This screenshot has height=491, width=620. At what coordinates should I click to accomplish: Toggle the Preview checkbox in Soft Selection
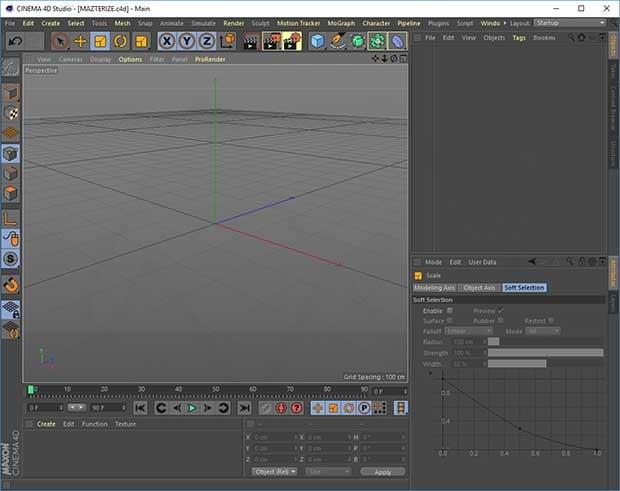click(x=501, y=310)
